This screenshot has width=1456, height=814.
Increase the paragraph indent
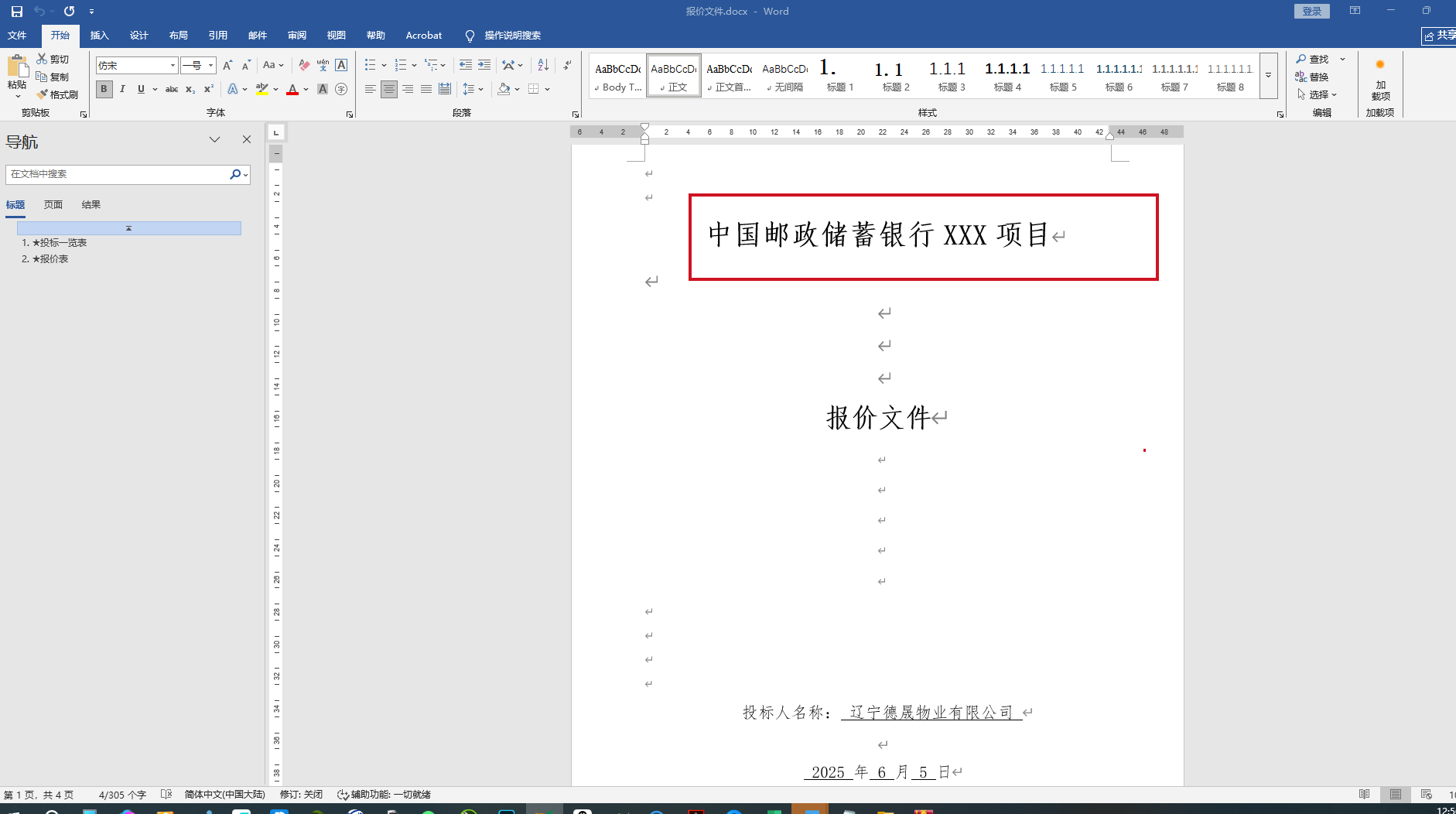(x=484, y=66)
